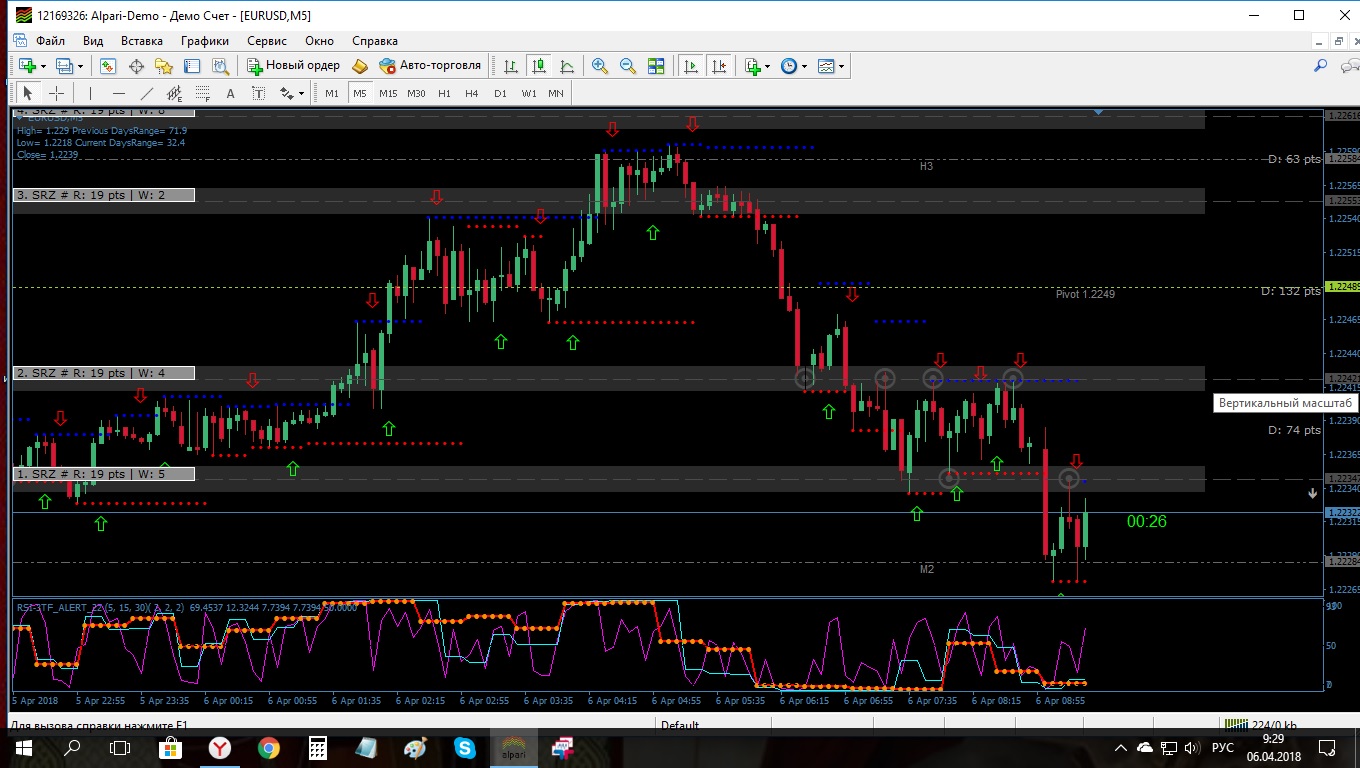Open the Файл menu
The image size is (1360, 768).
click(x=50, y=41)
